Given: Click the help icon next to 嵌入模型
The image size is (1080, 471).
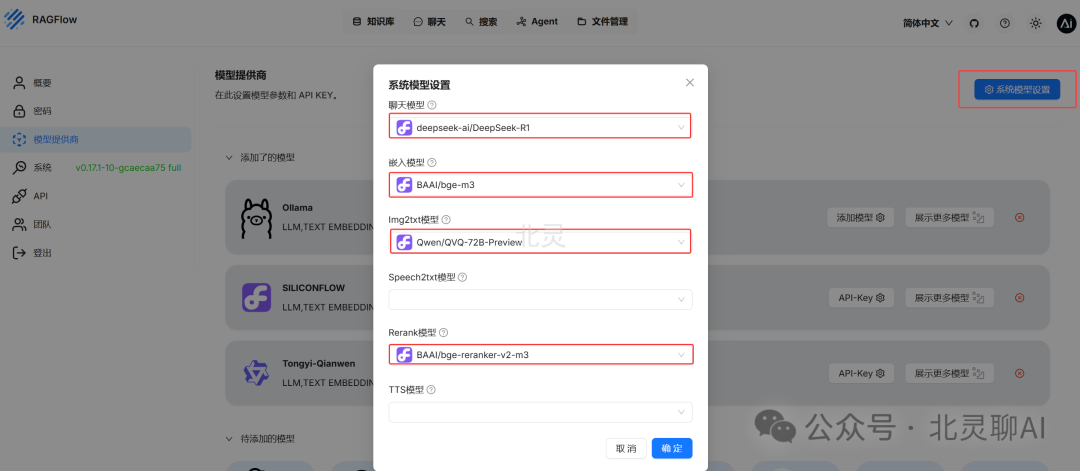Looking at the screenshot, I should pyautogui.click(x=432, y=163).
